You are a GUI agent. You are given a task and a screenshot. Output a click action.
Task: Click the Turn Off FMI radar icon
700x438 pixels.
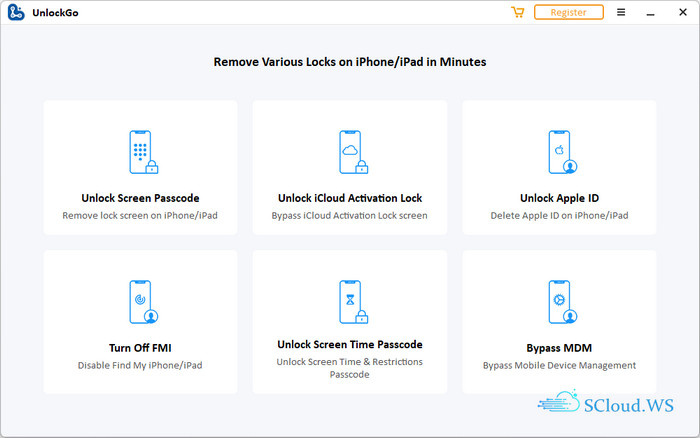click(x=141, y=302)
